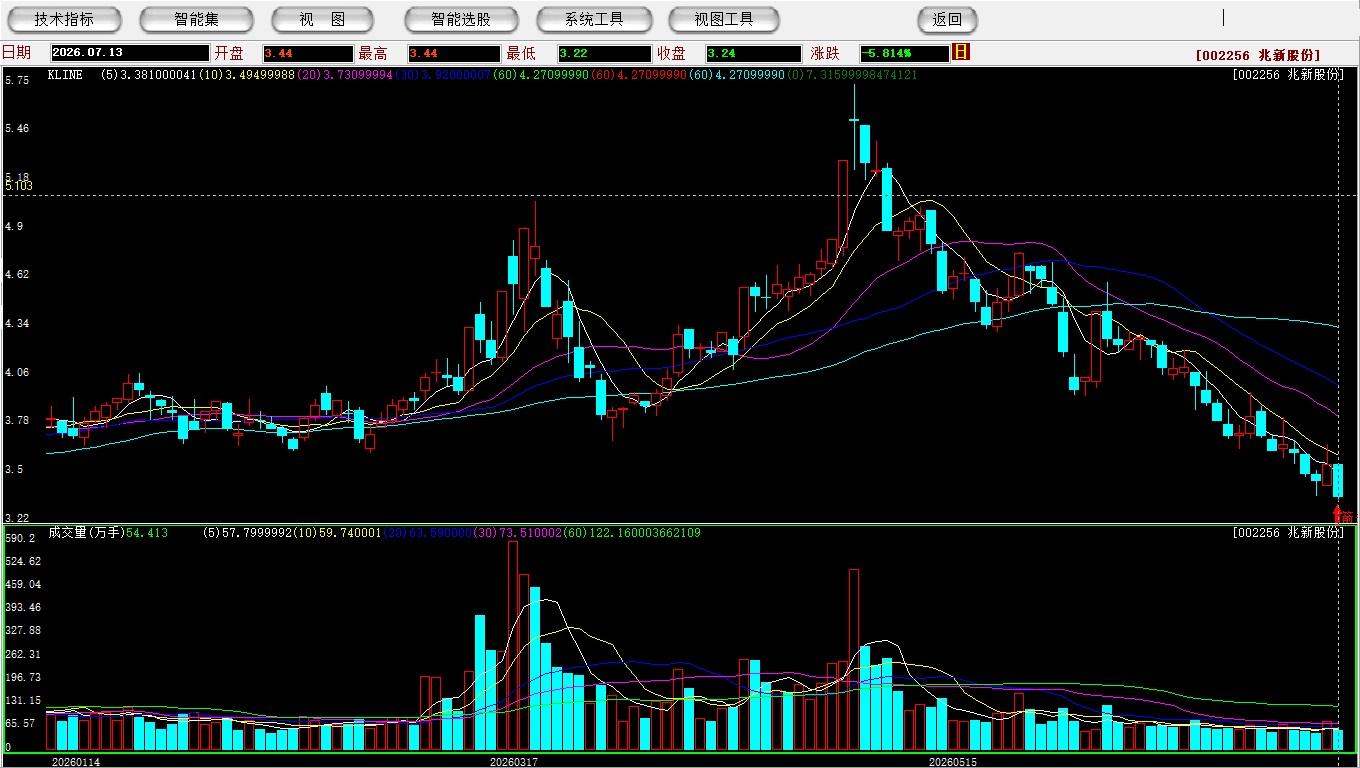Click the 20260317 date axis label

[x=514, y=762]
